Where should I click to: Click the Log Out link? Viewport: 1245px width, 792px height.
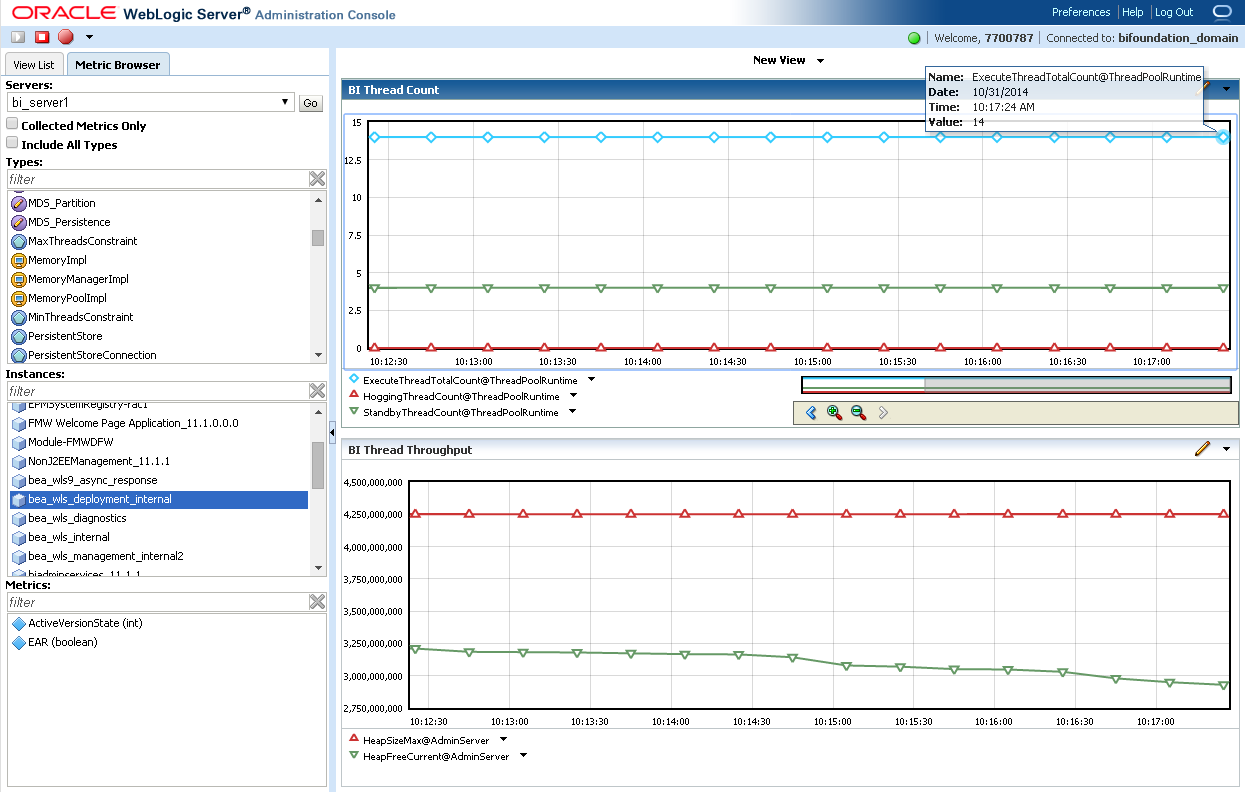tap(1174, 12)
